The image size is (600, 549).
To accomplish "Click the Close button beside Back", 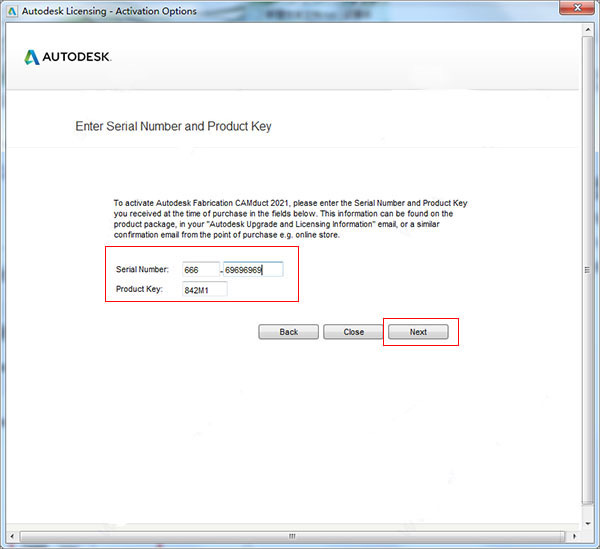I will click(353, 332).
